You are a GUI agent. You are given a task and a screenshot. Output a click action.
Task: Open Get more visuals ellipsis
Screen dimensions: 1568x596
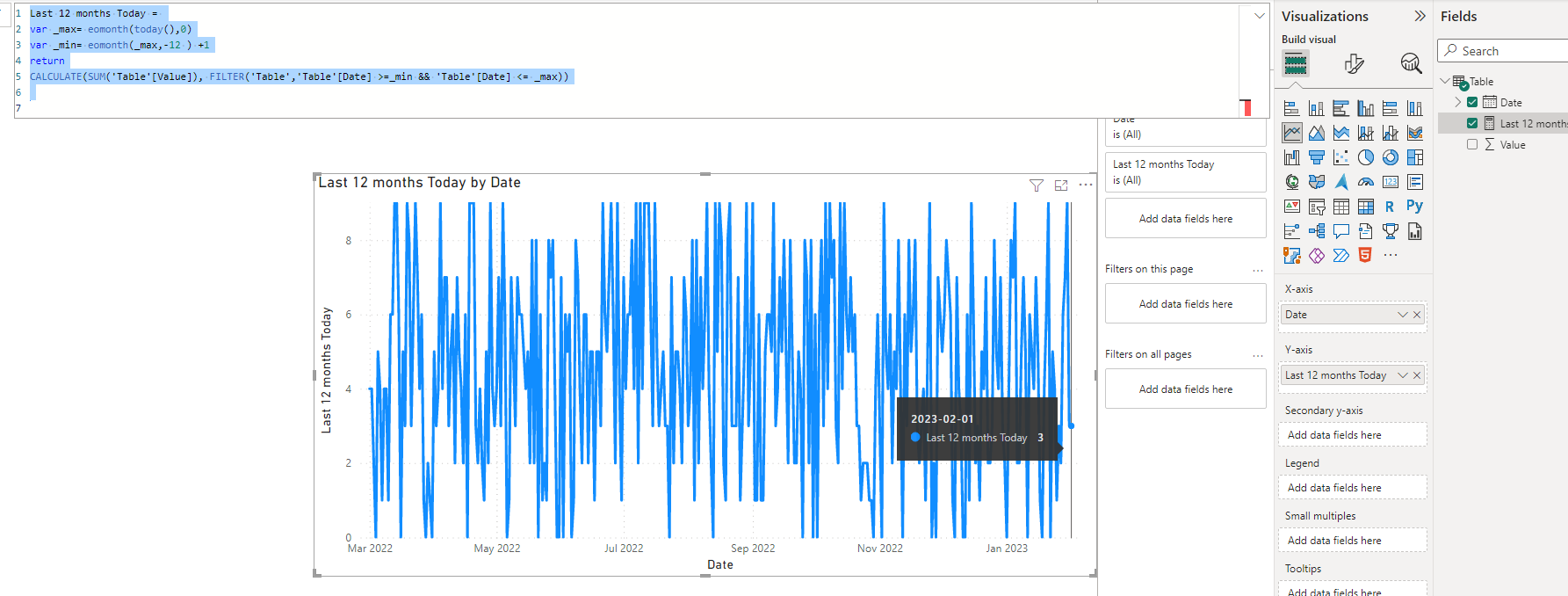[1391, 255]
